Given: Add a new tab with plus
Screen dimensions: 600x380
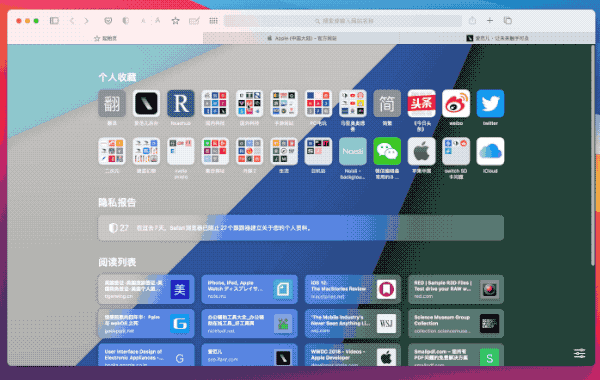Looking at the screenshot, I should click(490, 21).
